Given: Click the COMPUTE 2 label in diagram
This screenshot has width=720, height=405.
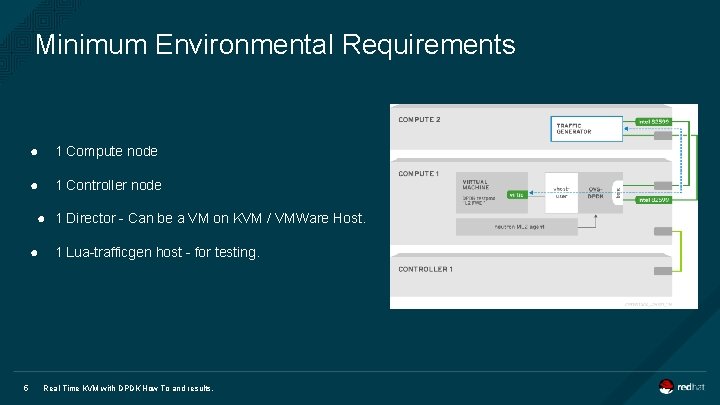Looking at the screenshot, I should click(419, 119).
